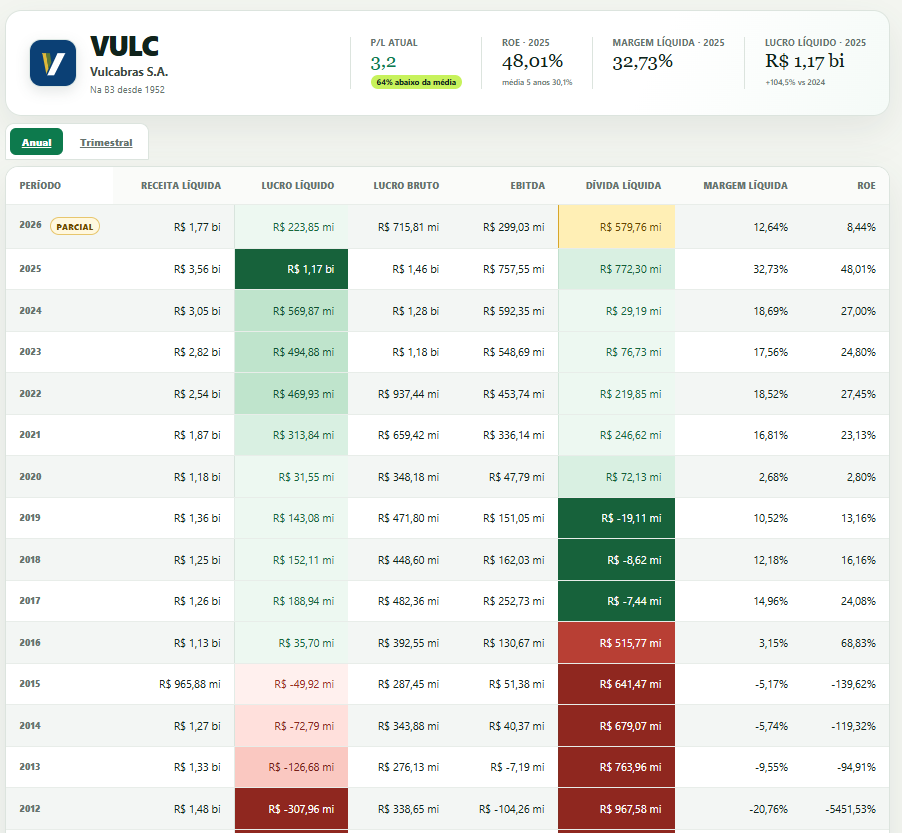Click dívida cell 'R$ 246,62 mi'
Image resolution: width=902 pixels, height=833 pixels.
click(616, 435)
